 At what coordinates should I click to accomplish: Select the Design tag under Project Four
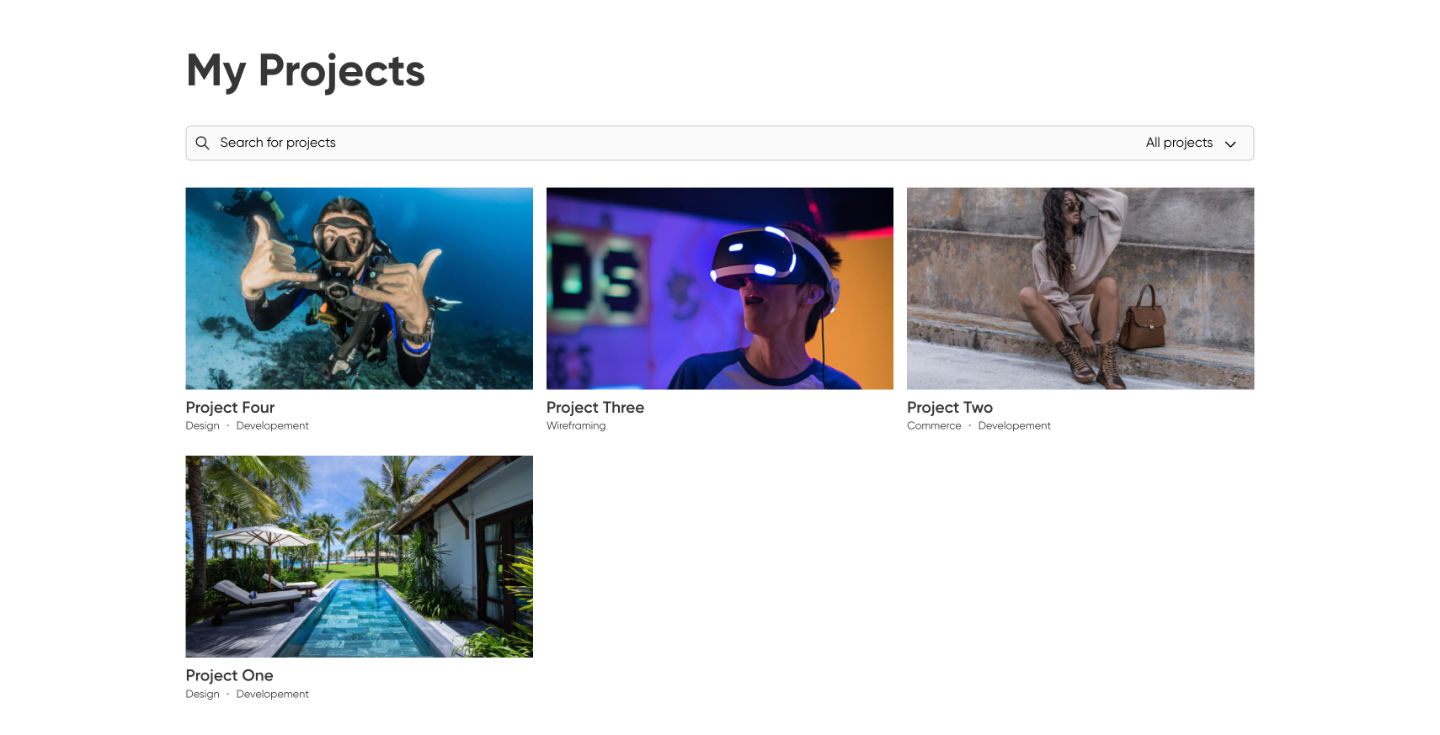[x=202, y=426]
